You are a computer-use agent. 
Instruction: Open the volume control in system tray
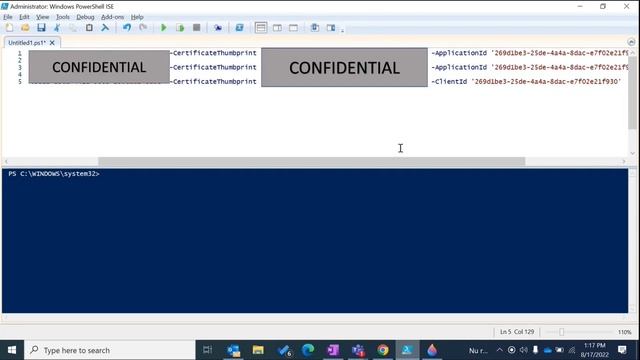pos(524,350)
